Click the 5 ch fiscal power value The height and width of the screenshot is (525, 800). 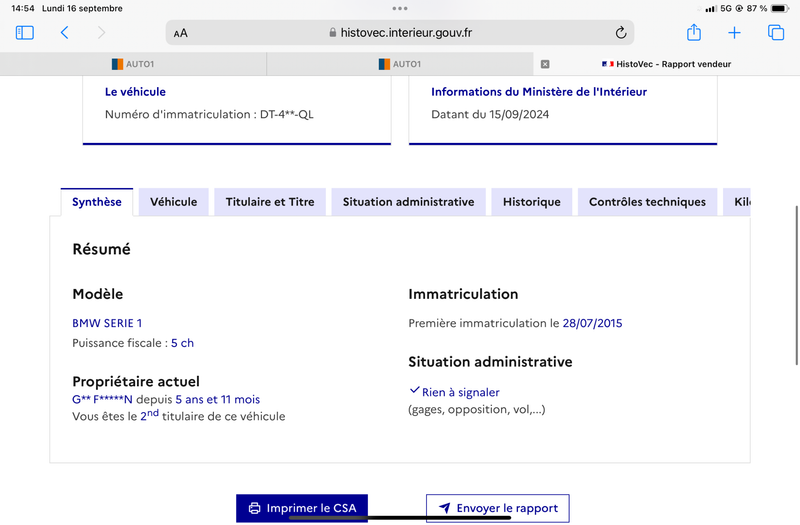click(183, 343)
